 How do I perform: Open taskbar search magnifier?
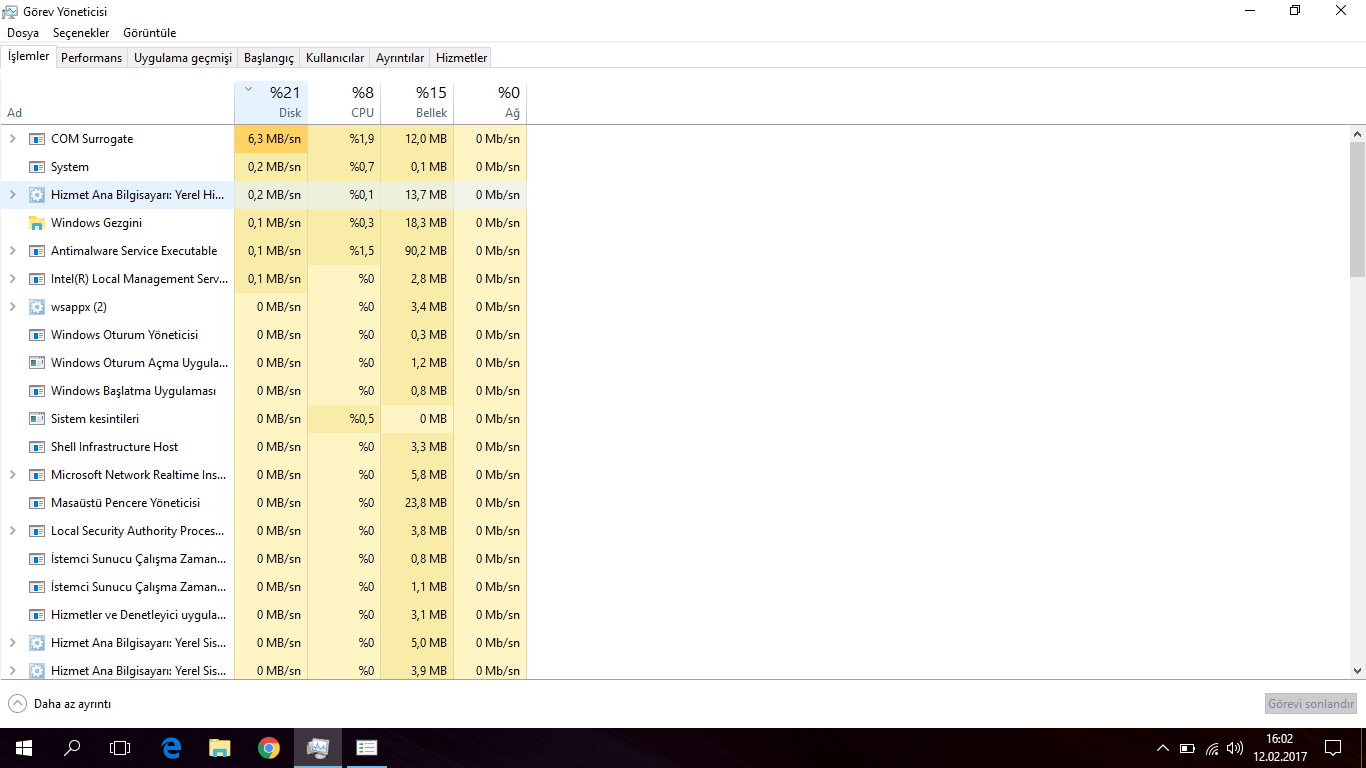[72, 748]
